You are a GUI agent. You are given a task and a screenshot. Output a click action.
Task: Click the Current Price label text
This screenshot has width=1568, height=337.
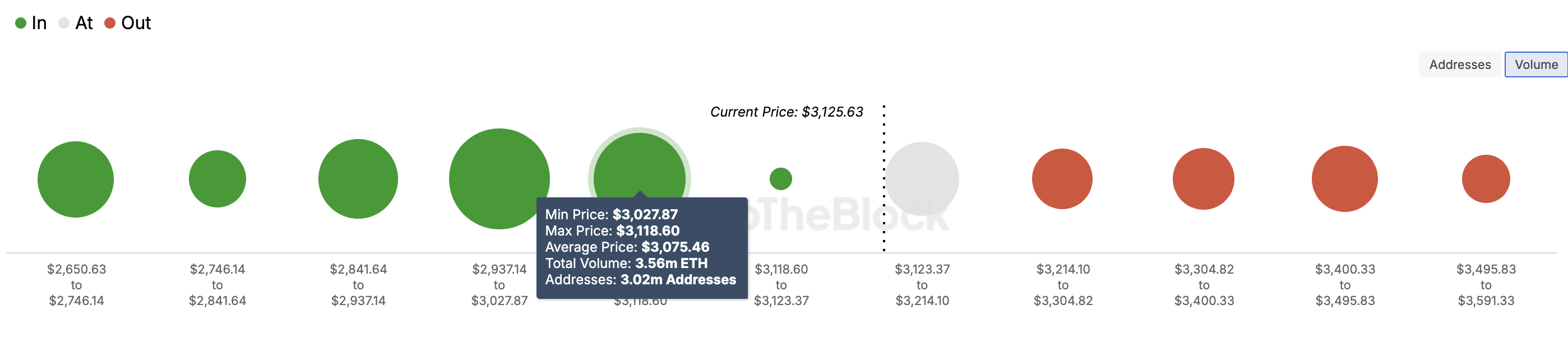[787, 112]
